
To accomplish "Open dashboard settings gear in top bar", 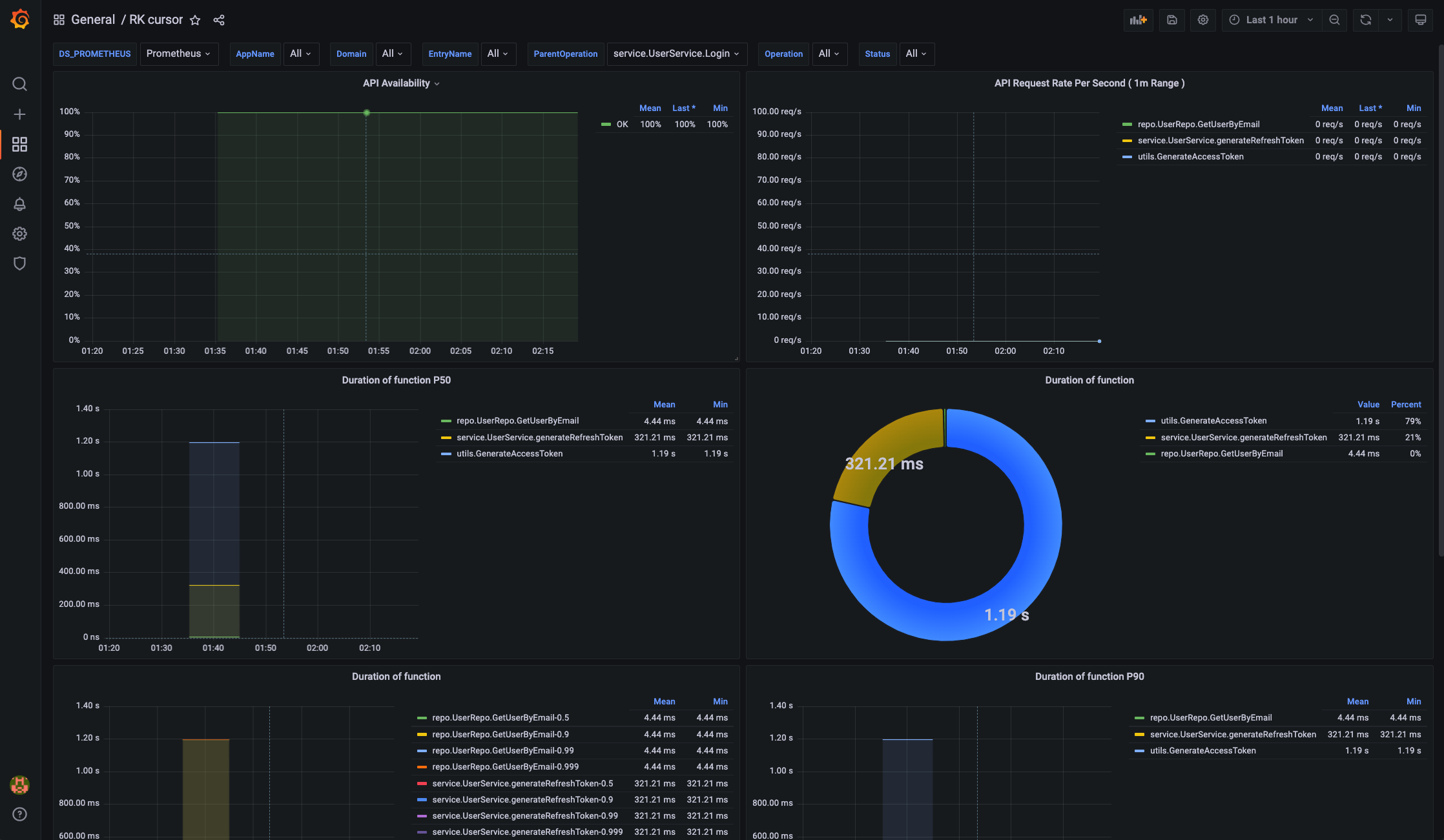I will [x=1202, y=20].
